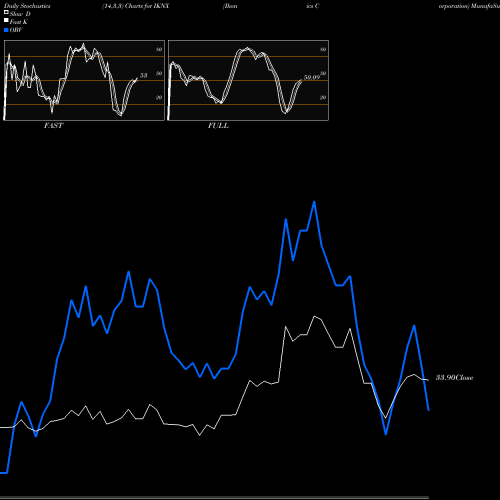Click the 80 axis label in FULL chart
500x500 pixels.
coord(323,49)
